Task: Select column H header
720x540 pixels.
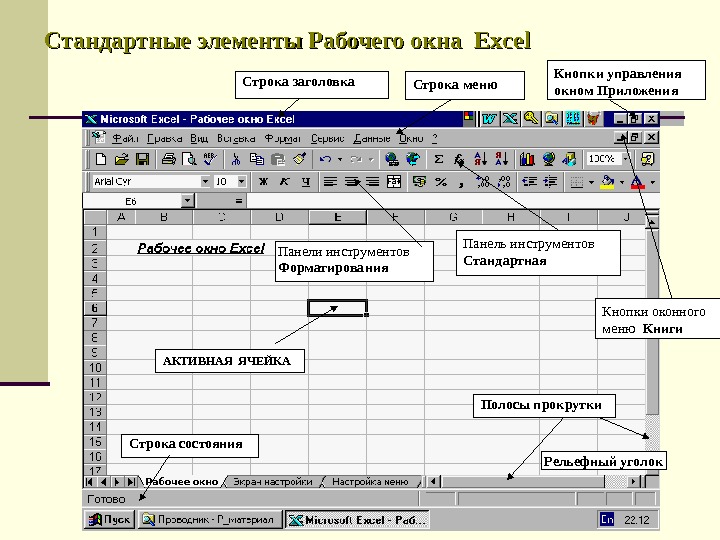Action: [x=511, y=217]
